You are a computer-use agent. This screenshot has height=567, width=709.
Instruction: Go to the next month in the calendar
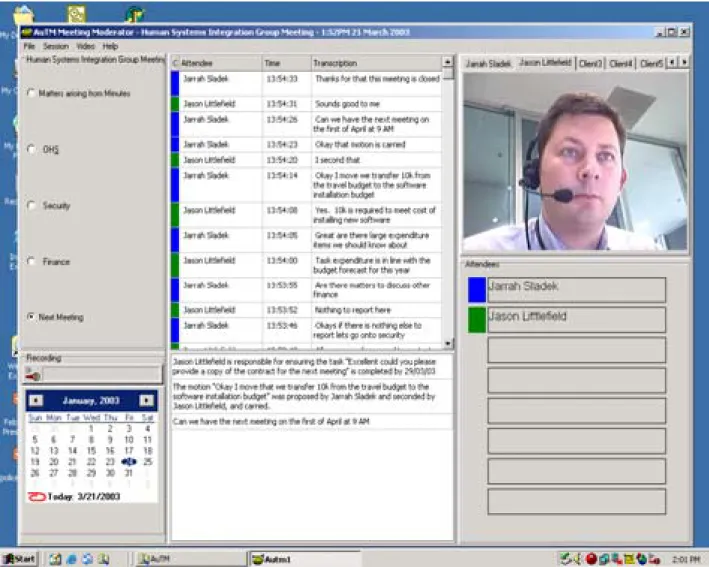[x=147, y=401]
